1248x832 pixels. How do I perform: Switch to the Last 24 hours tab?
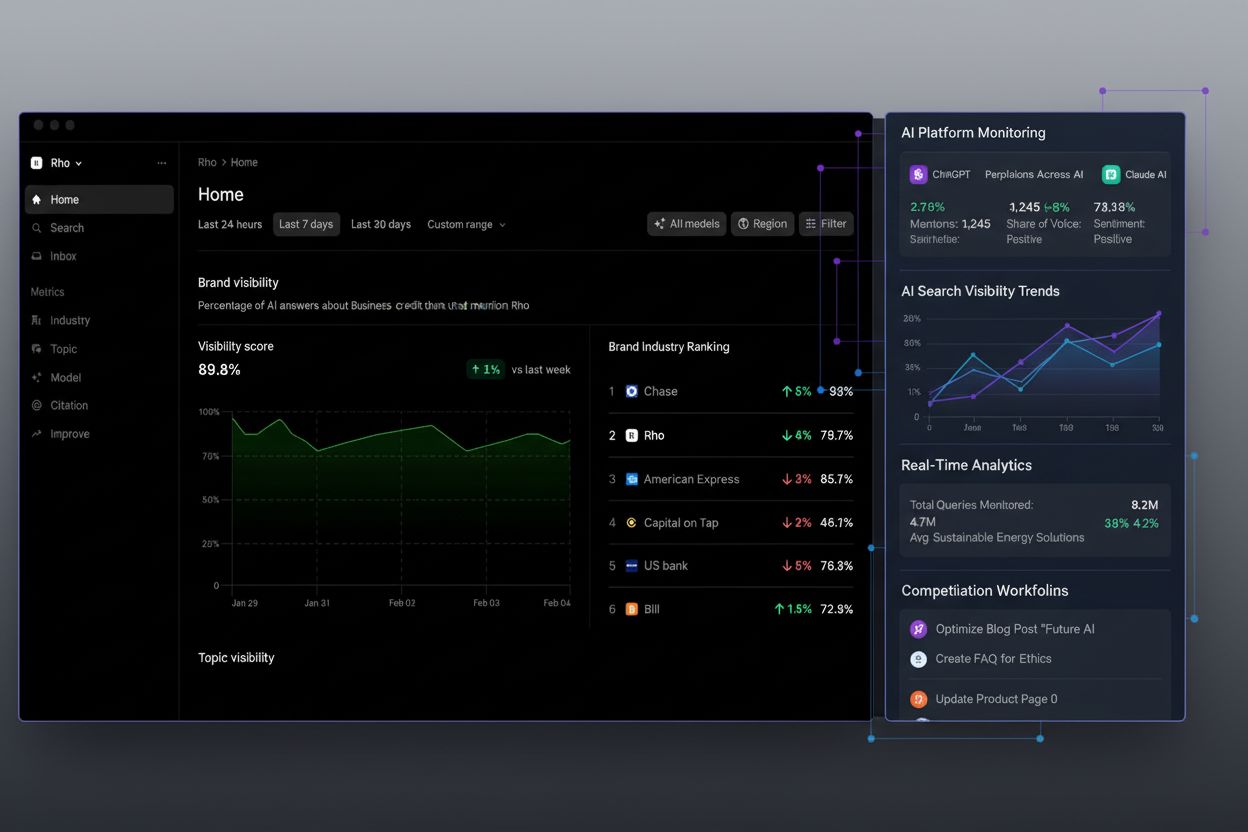point(229,224)
